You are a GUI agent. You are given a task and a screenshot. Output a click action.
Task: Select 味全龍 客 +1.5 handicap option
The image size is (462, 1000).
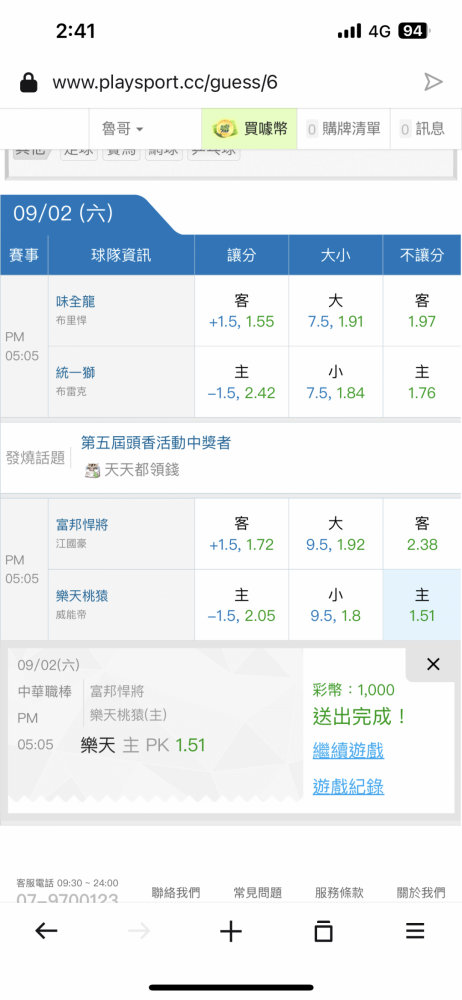(x=241, y=311)
